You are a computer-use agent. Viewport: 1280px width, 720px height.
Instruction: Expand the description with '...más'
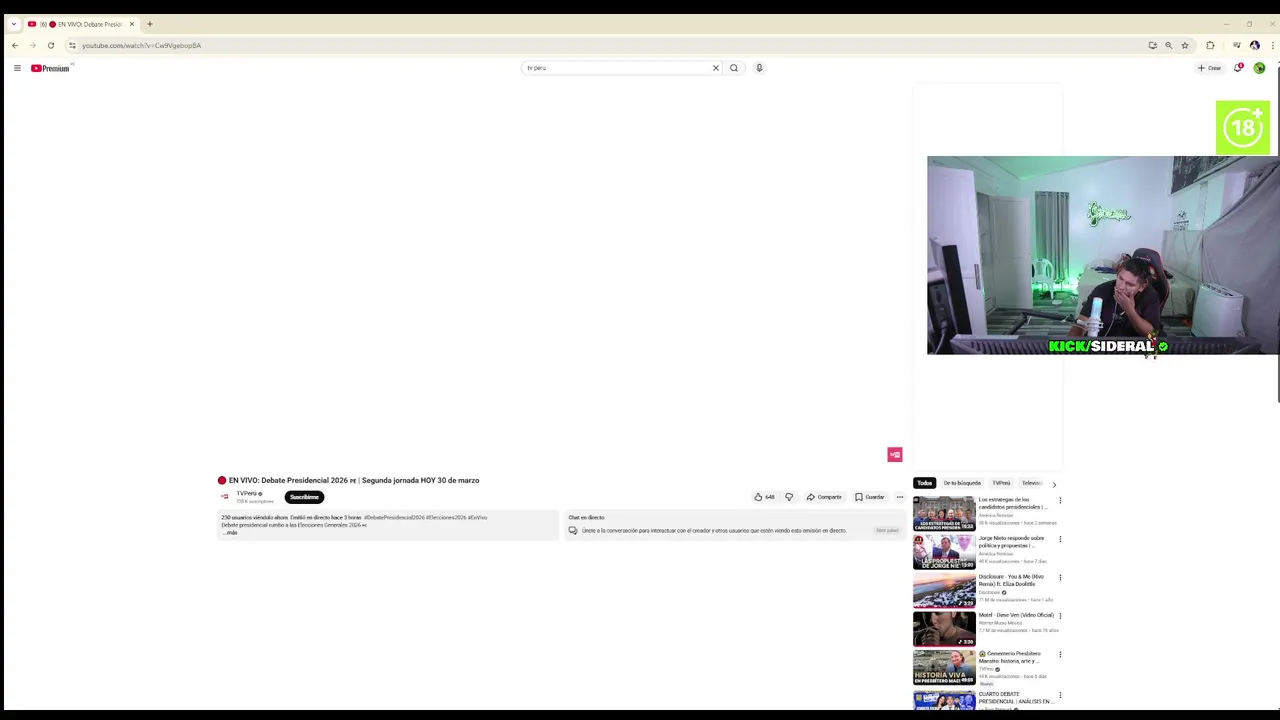tap(230, 533)
